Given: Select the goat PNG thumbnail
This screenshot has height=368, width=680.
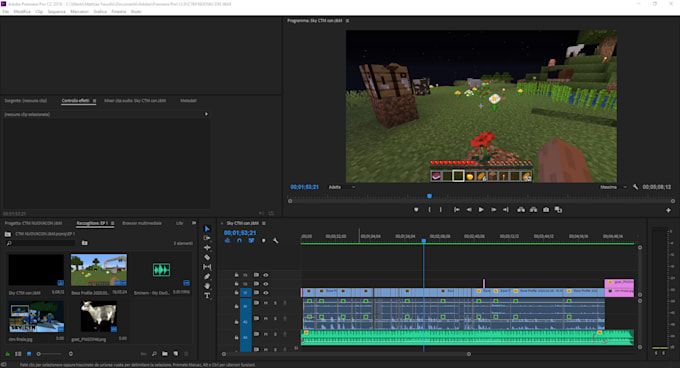Looking at the screenshot, I should click(x=99, y=317).
